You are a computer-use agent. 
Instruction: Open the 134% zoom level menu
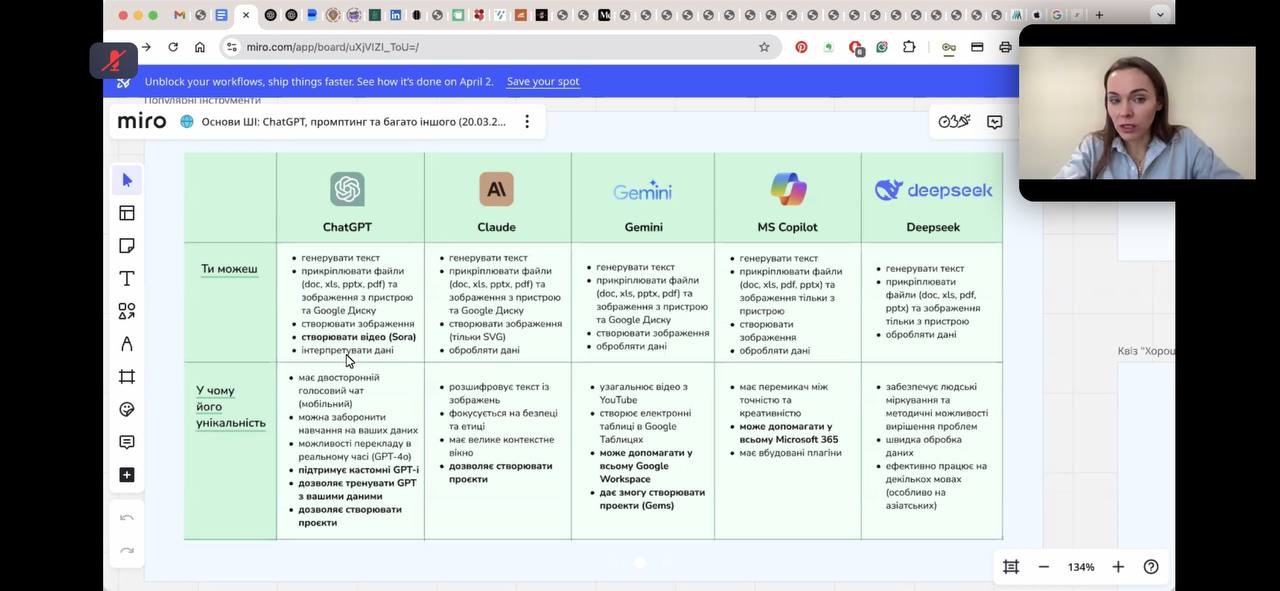1081,567
